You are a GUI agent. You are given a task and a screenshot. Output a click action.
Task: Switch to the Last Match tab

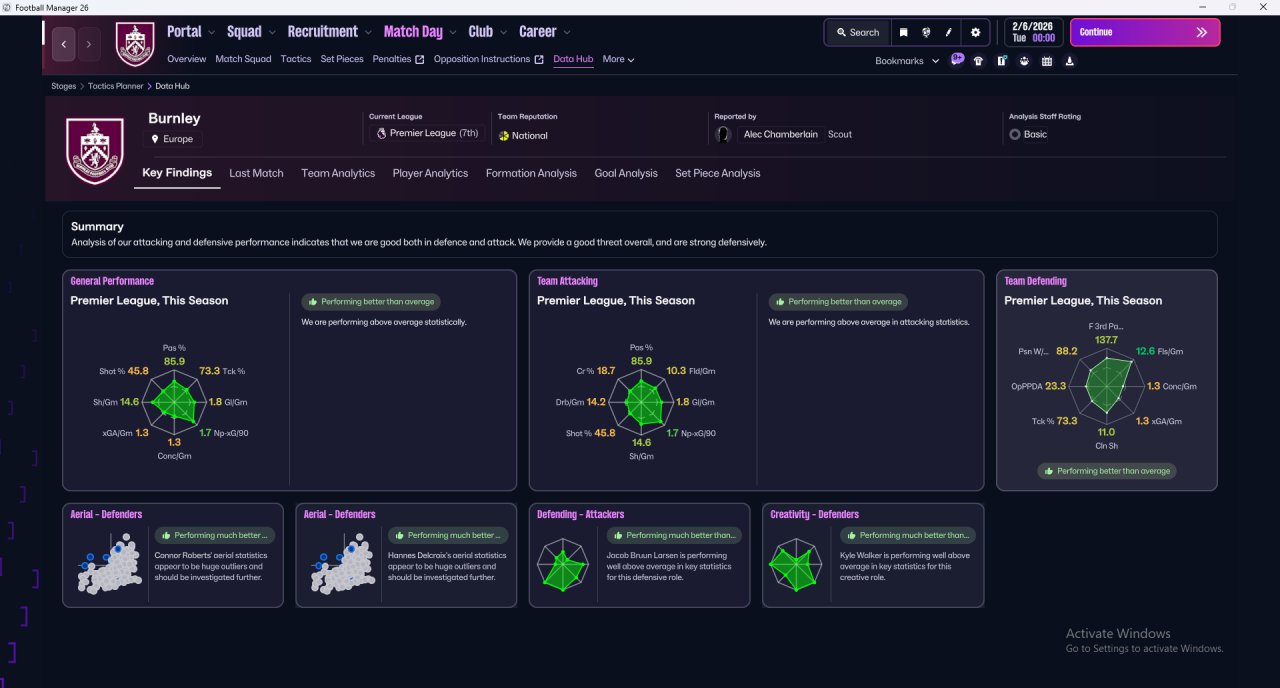click(x=256, y=173)
